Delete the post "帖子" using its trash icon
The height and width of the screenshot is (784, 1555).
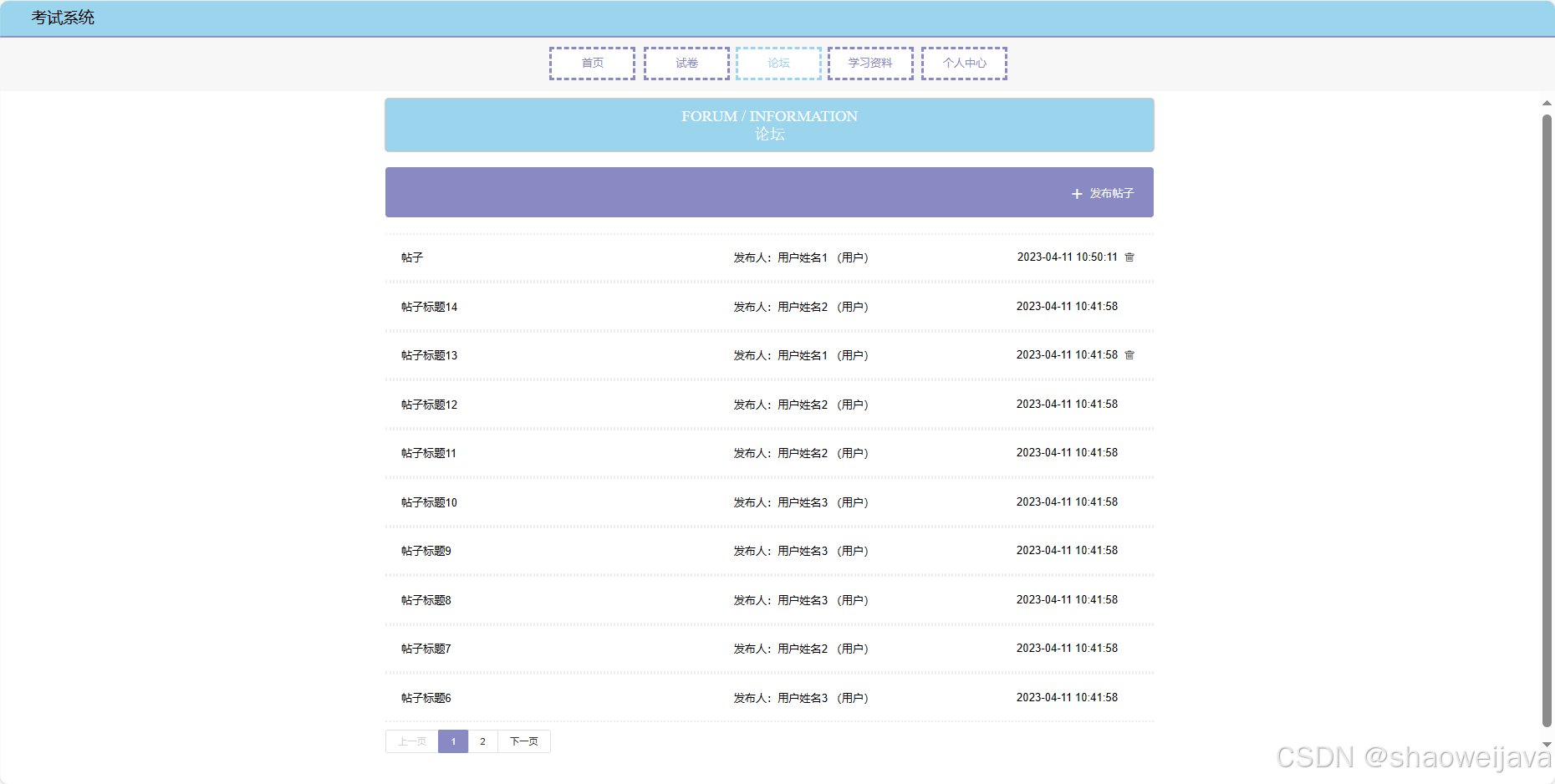tap(1129, 257)
